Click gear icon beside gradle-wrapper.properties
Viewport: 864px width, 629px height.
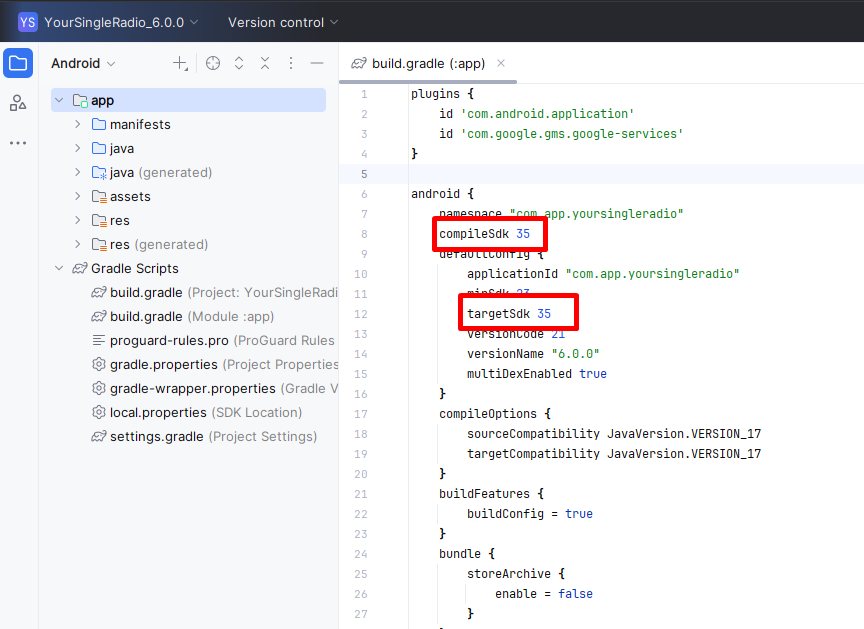click(x=99, y=388)
